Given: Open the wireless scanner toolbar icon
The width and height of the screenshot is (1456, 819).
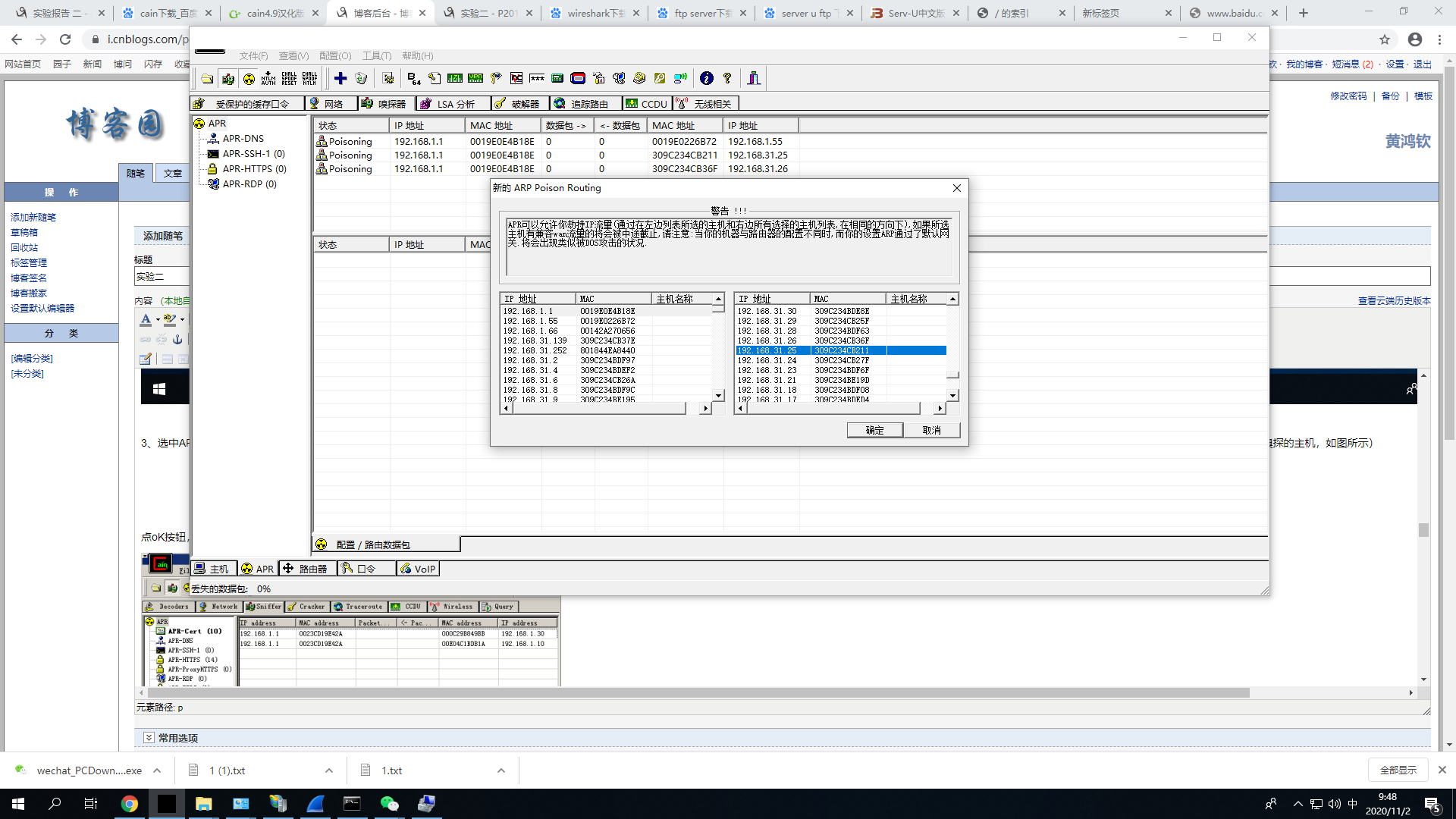Looking at the screenshot, I should click(680, 78).
